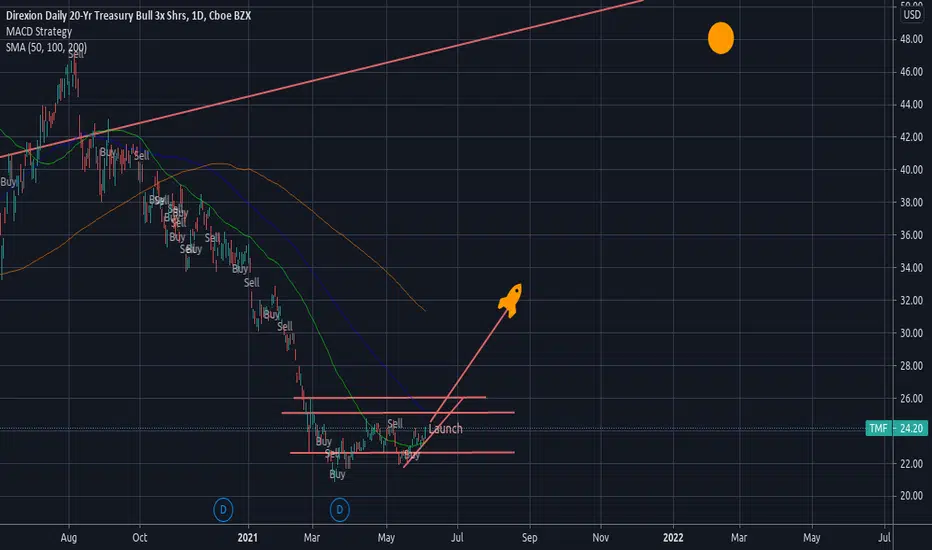Click the 20.00 price axis label
Screen dimensions: 932x550
coord(911,496)
